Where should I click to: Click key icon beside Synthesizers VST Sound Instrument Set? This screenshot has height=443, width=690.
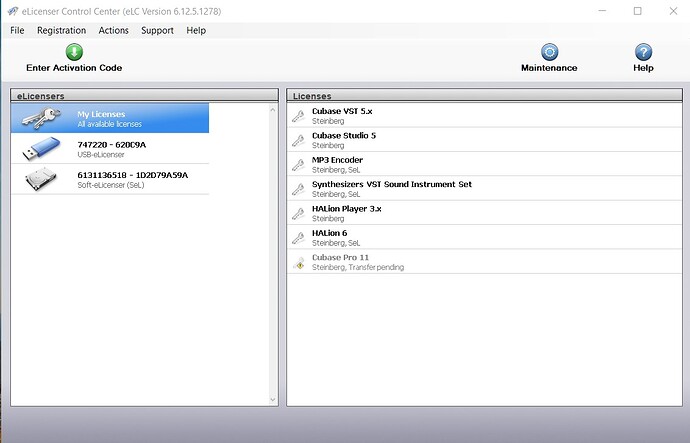click(298, 189)
